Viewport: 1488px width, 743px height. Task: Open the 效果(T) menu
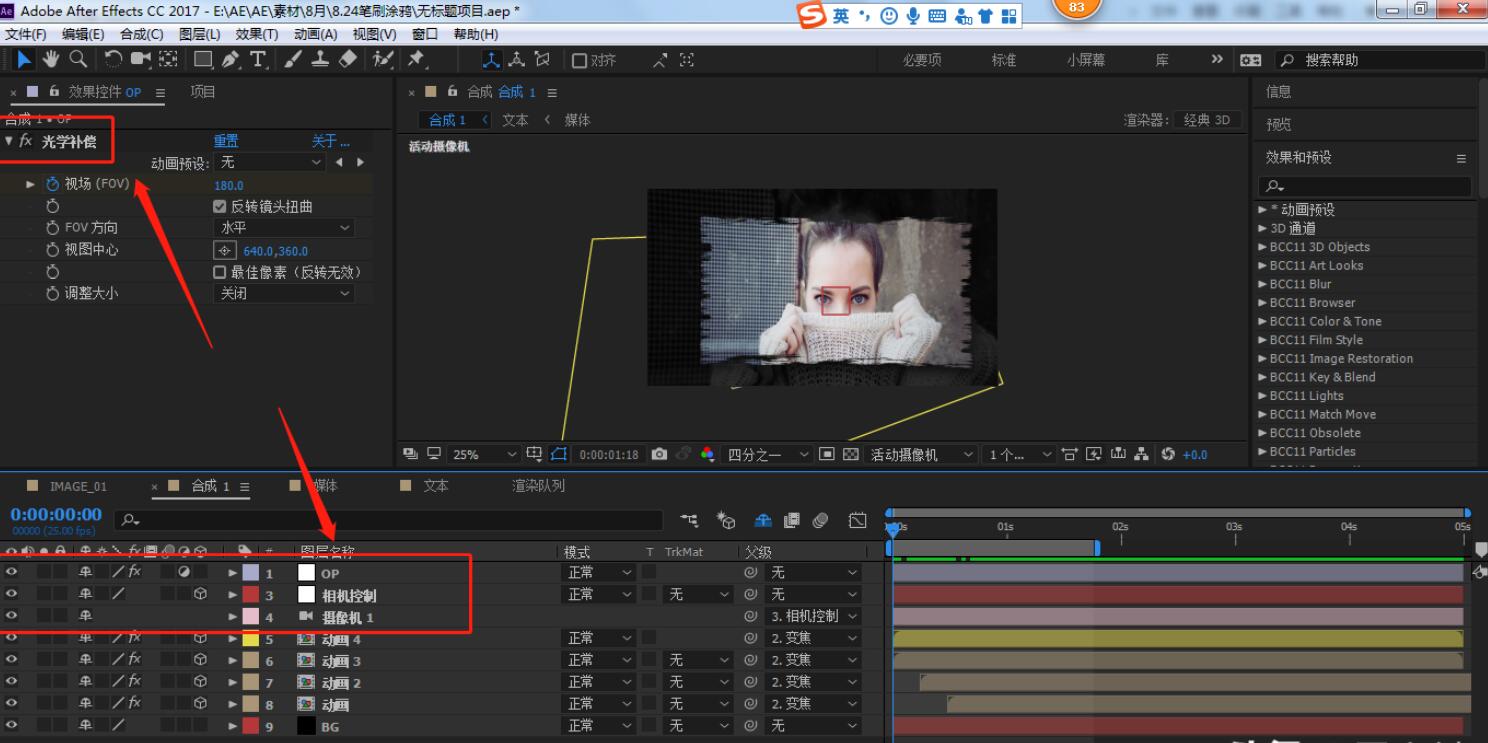pyautogui.click(x=258, y=34)
